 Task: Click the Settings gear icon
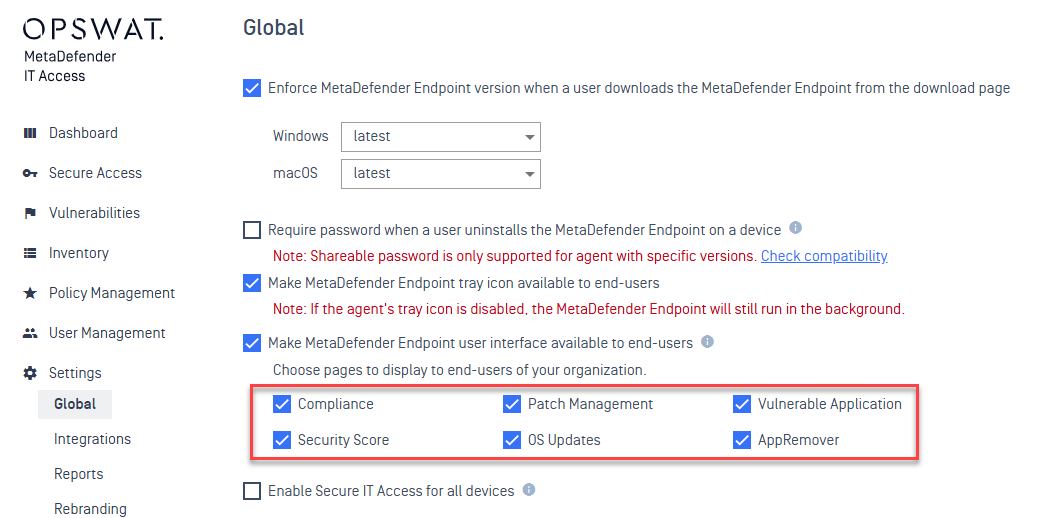30,373
